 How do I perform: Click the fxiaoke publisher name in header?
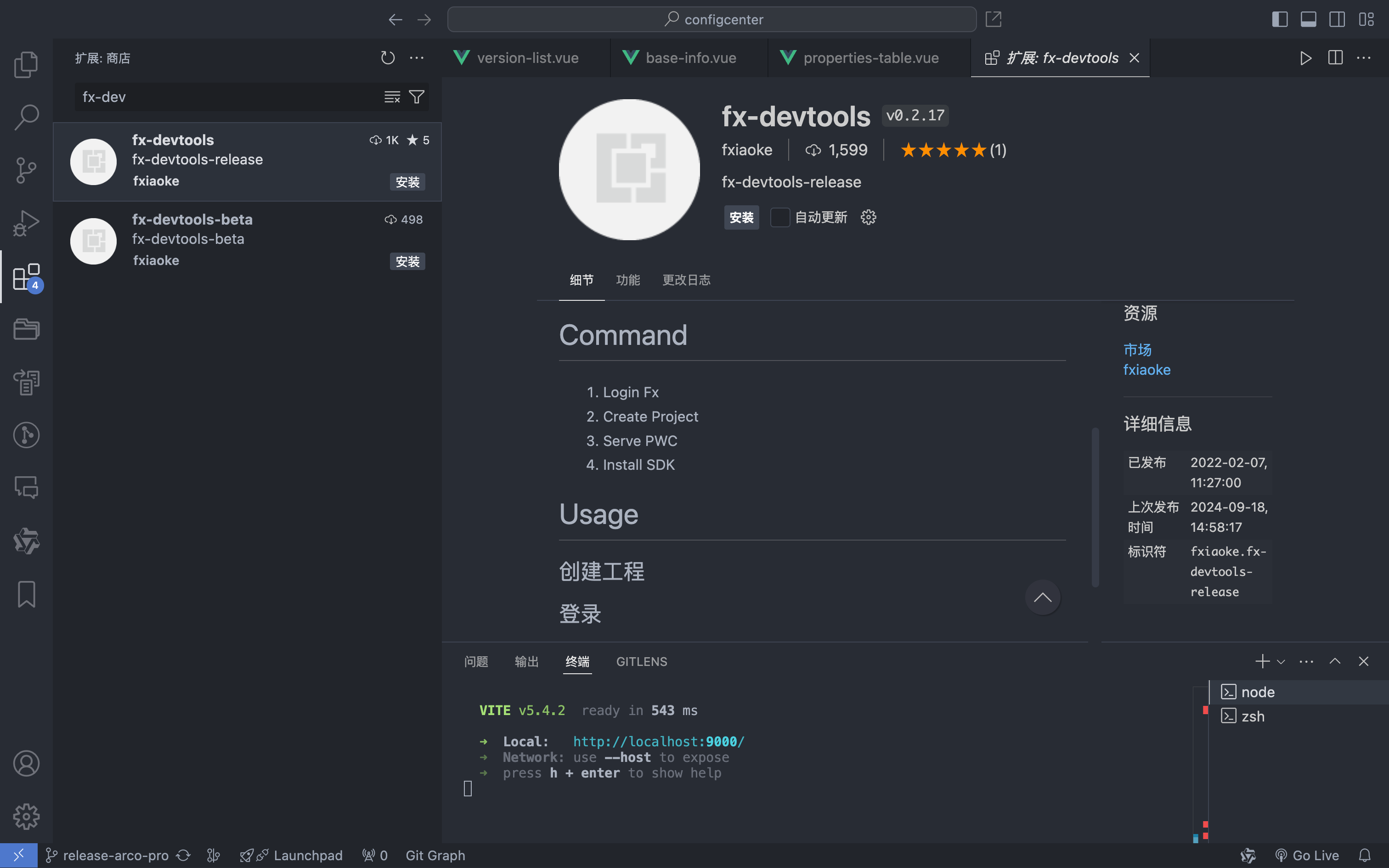click(747, 150)
